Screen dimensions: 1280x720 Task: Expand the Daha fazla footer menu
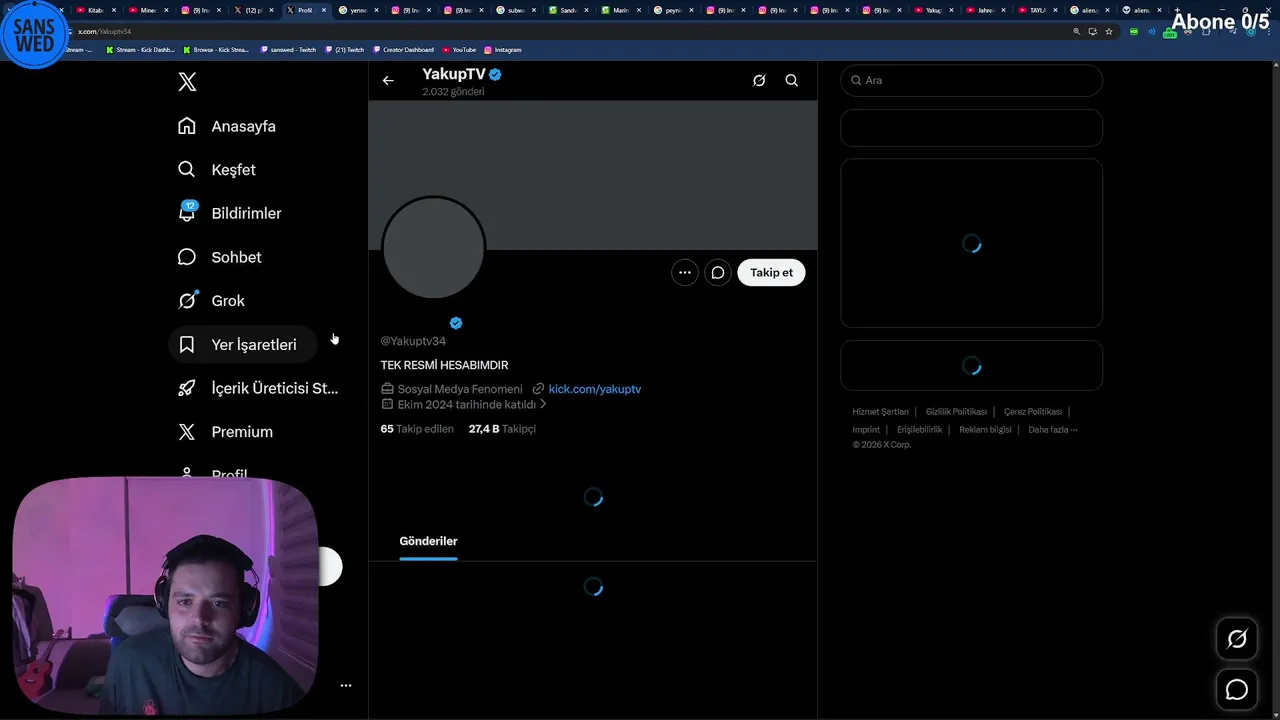coord(1053,430)
